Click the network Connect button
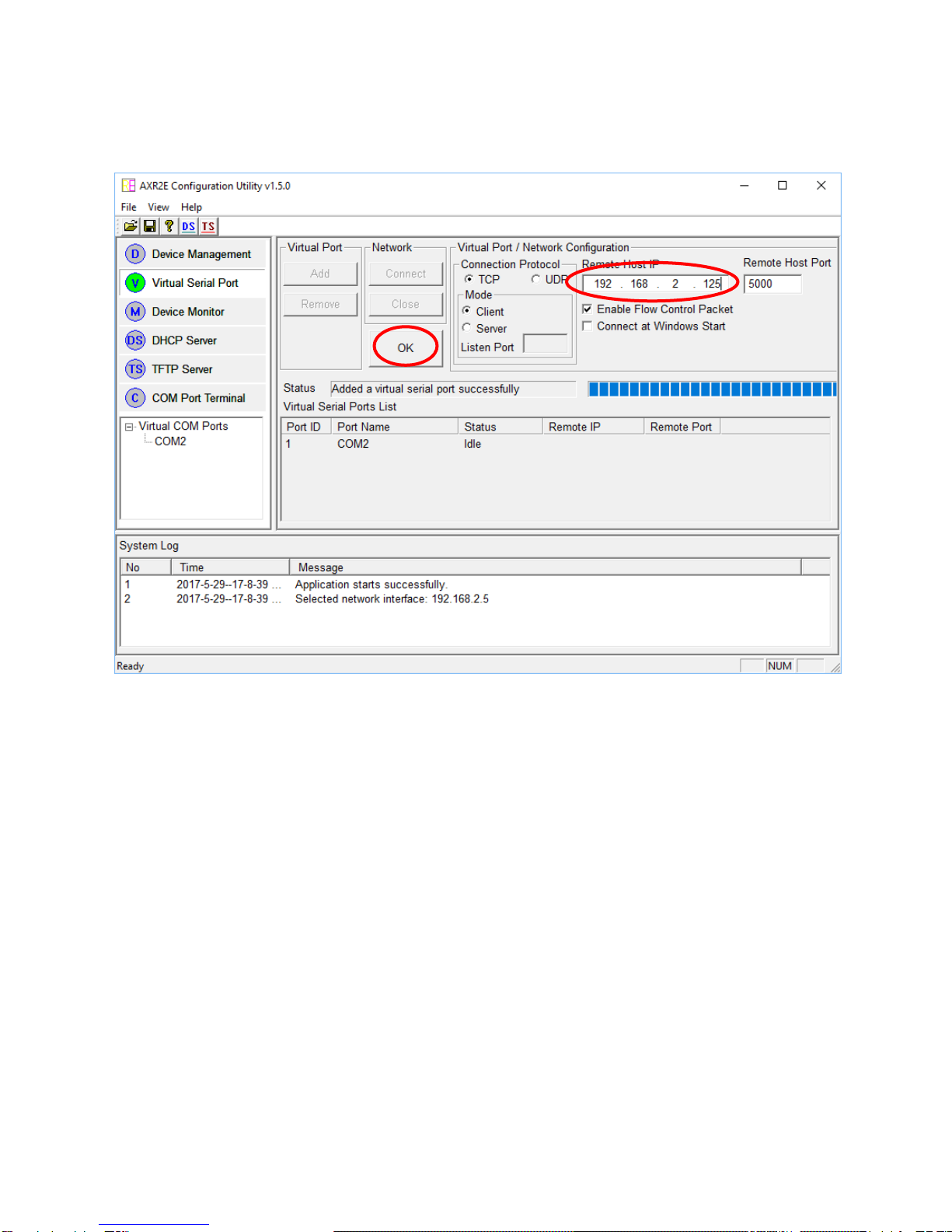Viewport: 952px width, 1232px height. pos(406,274)
